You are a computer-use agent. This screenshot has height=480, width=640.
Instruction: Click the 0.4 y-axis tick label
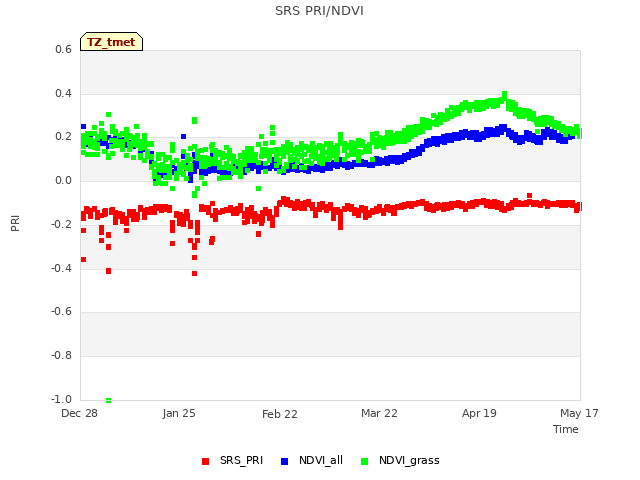pyautogui.click(x=63, y=93)
